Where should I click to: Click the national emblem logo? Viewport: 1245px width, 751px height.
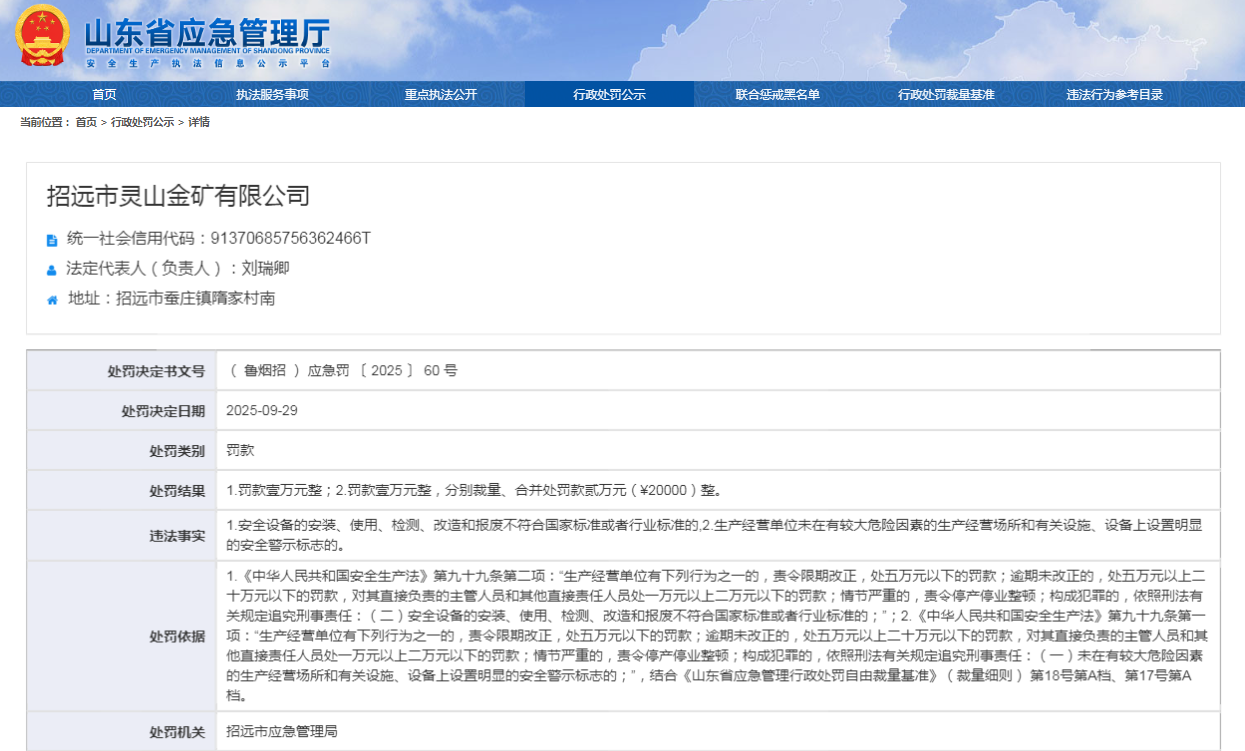[42, 36]
